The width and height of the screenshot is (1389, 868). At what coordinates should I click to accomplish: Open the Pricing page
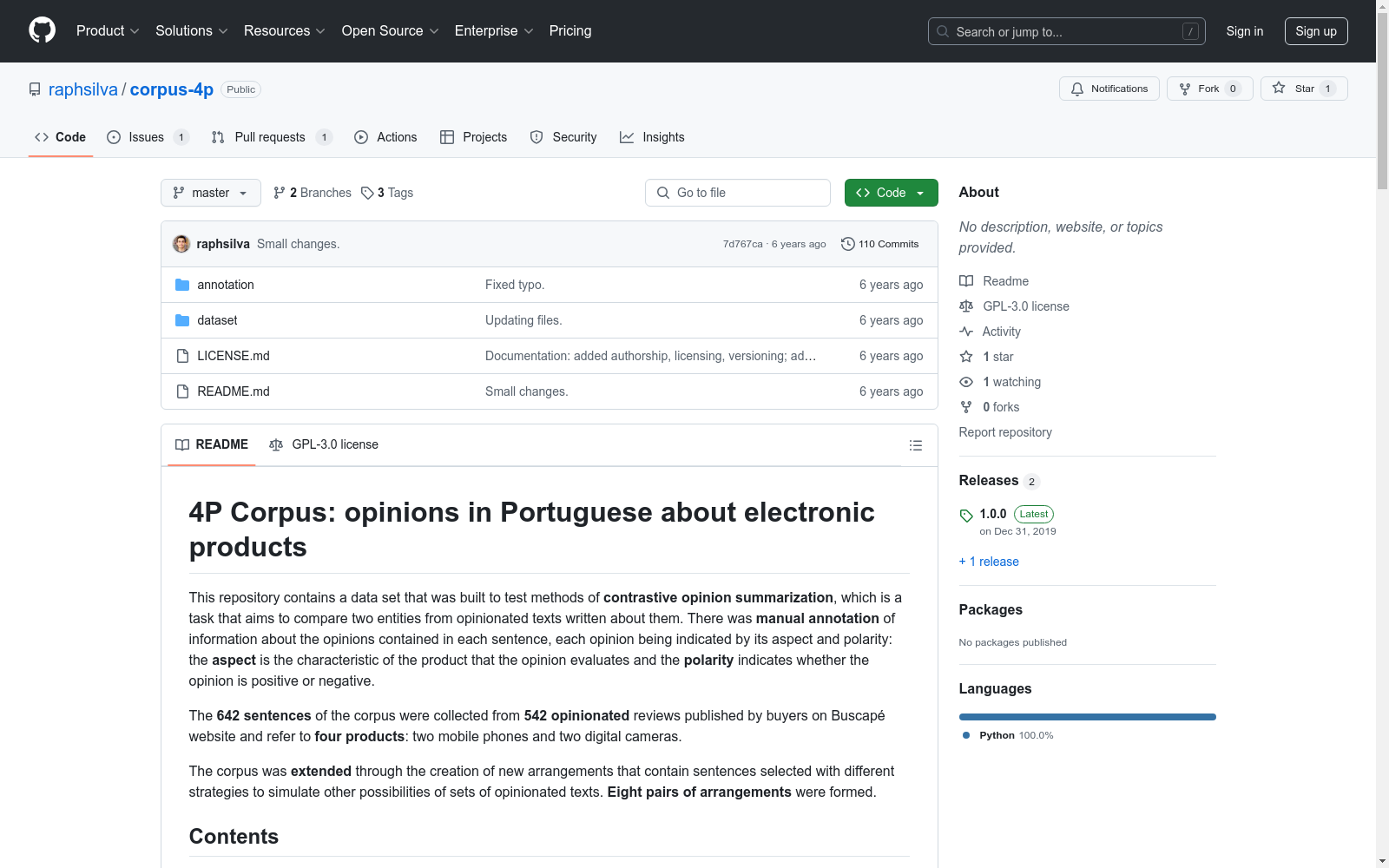pyautogui.click(x=570, y=31)
